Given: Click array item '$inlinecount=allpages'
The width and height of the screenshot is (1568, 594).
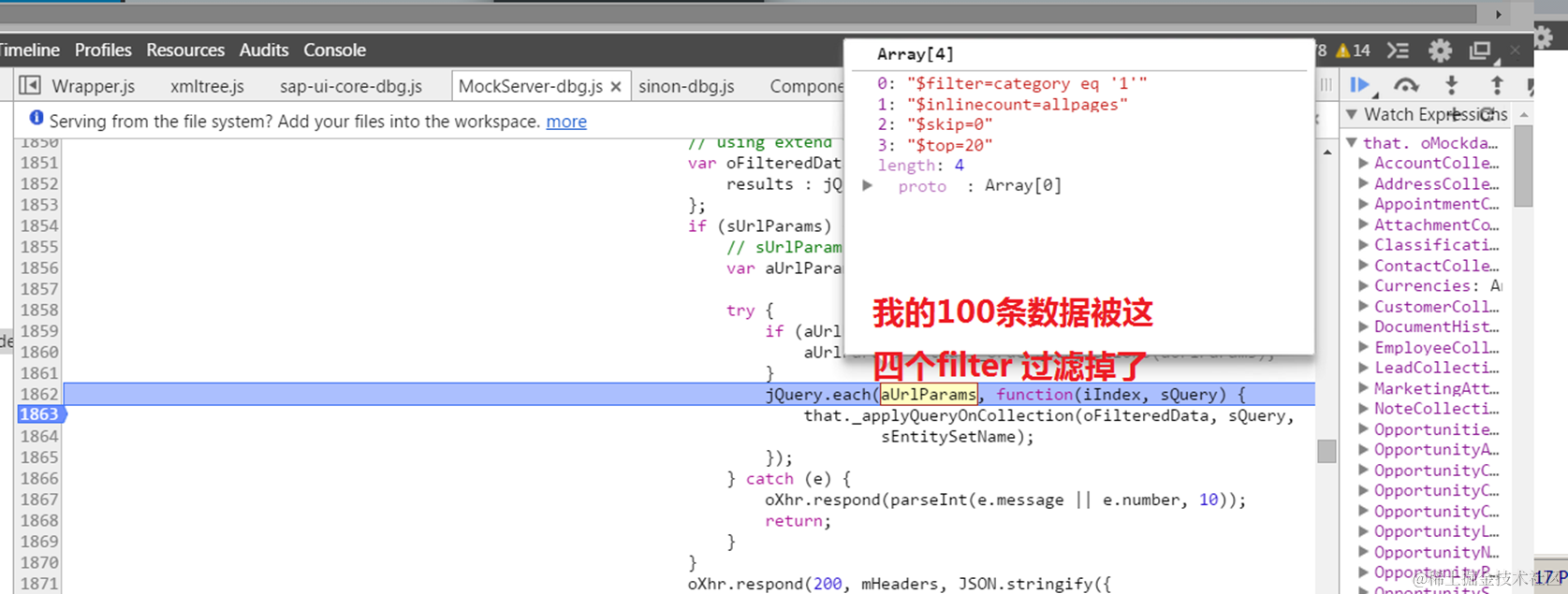Looking at the screenshot, I should pyautogui.click(x=1003, y=104).
